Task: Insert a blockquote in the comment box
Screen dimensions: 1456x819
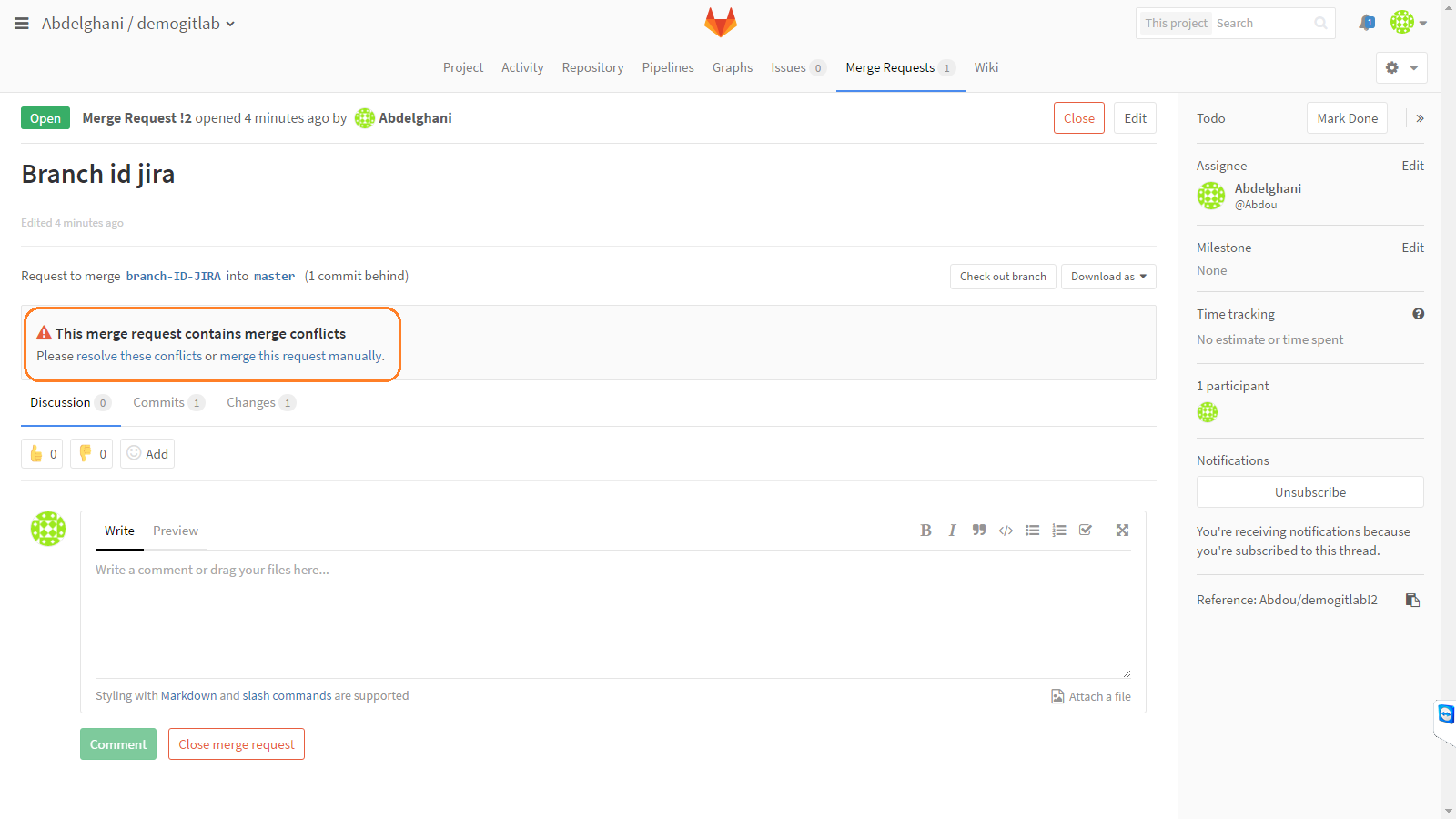Action: [x=978, y=530]
